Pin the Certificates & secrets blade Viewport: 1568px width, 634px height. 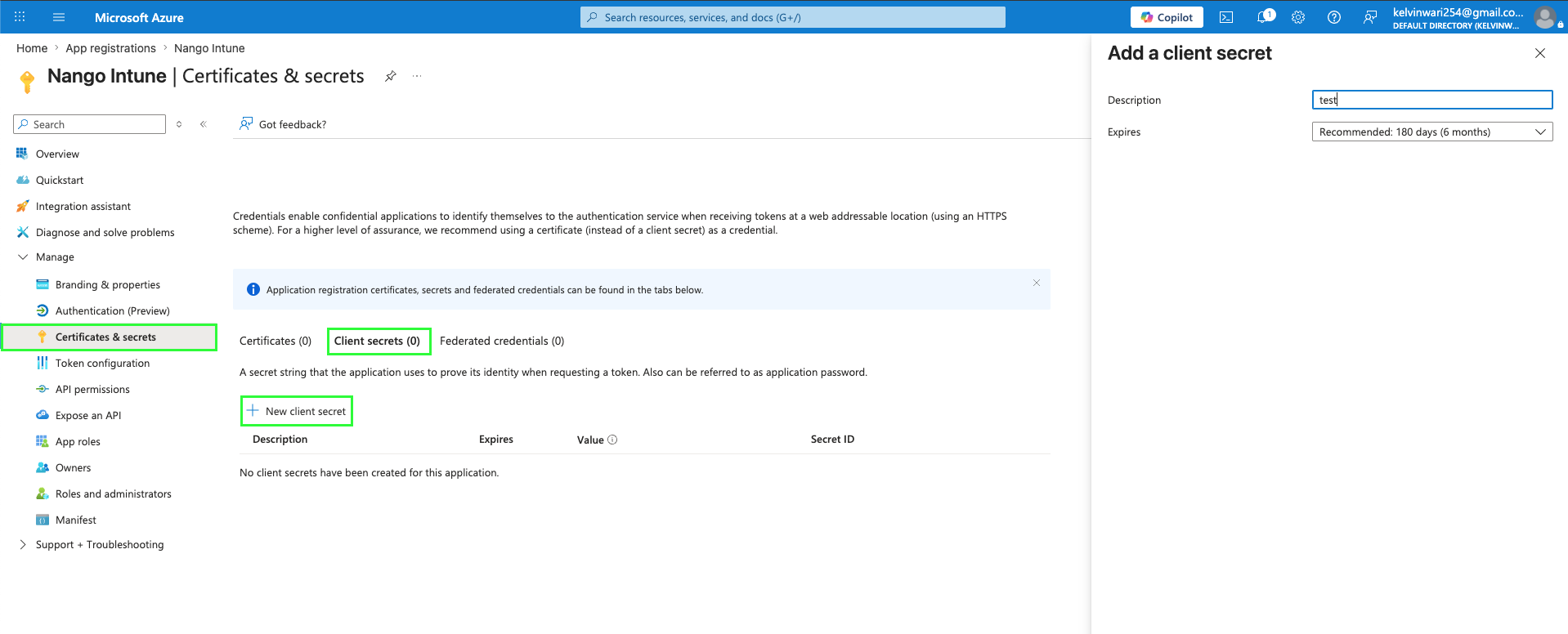(391, 76)
